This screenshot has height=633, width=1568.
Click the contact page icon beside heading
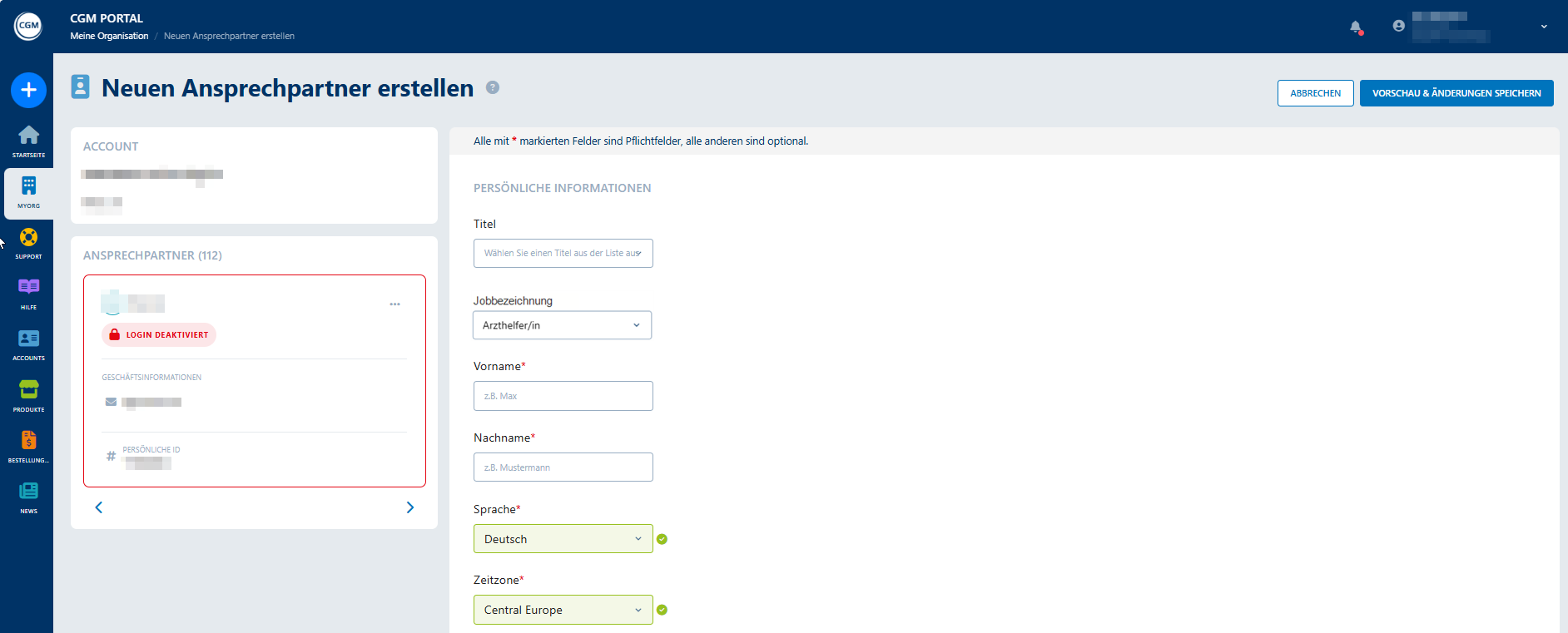80,87
